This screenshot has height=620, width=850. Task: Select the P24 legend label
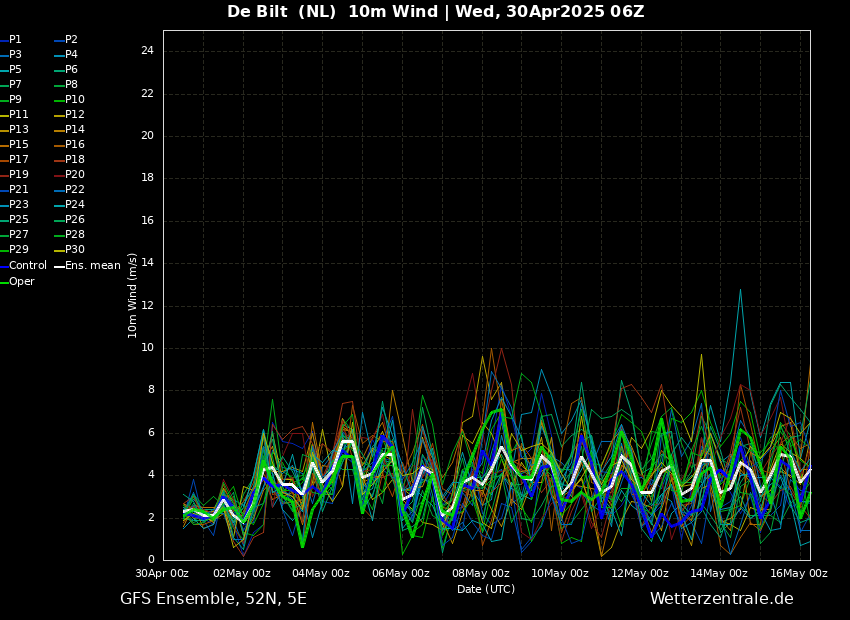[75, 205]
